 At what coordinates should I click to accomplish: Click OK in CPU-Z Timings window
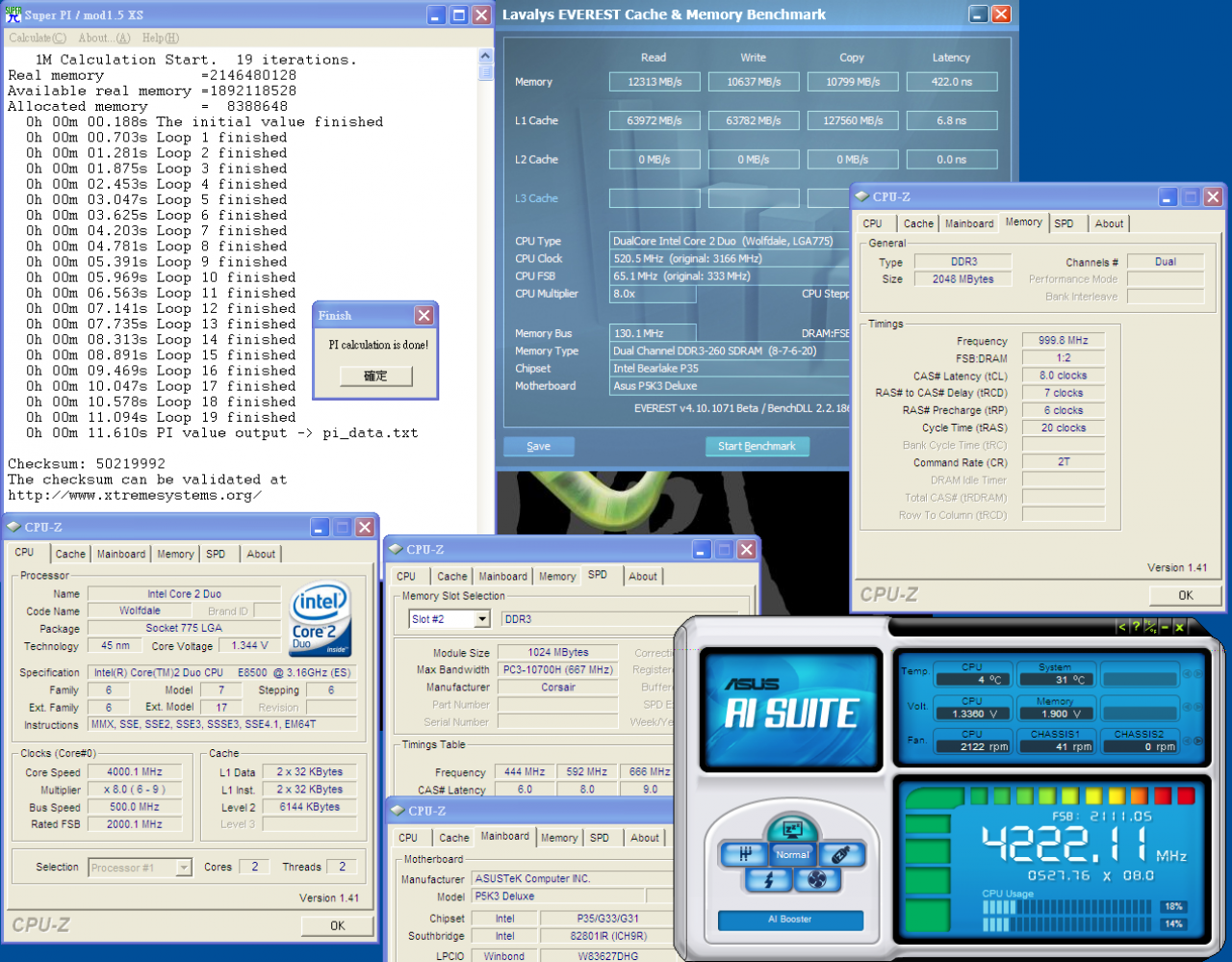[1186, 595]
